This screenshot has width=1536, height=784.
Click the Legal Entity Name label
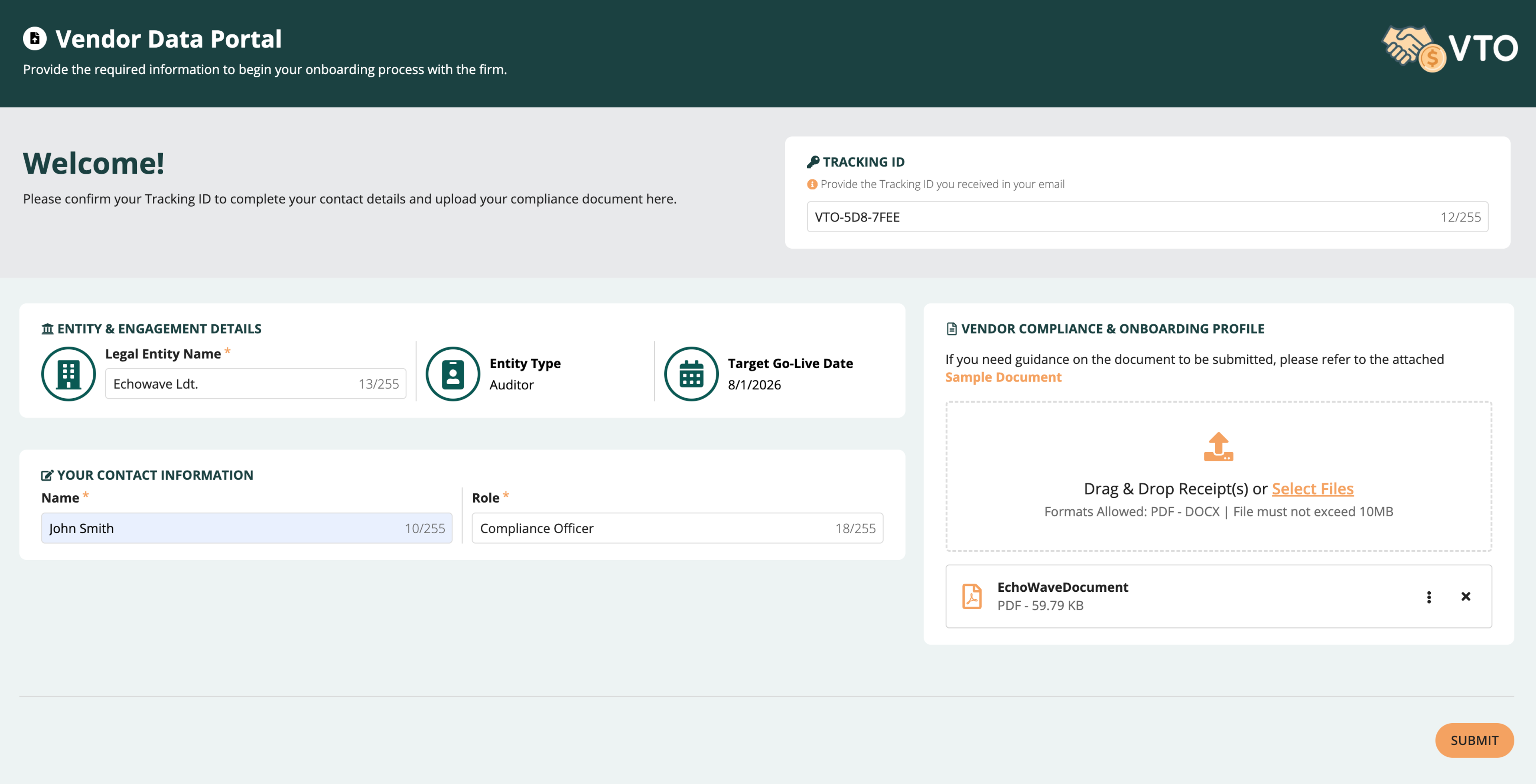pyautogui.click(x=163, y=354)
